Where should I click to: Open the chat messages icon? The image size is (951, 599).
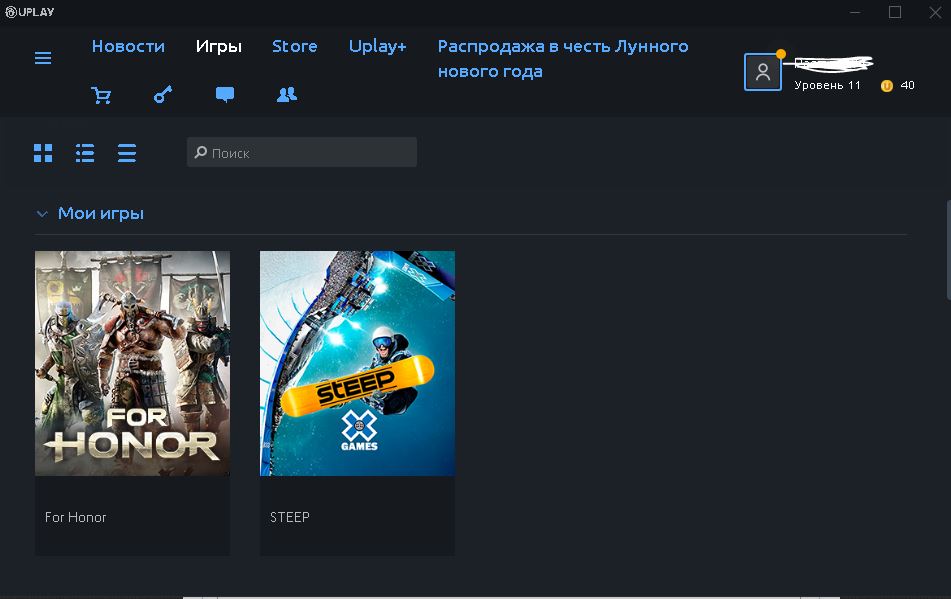[x=225, y=94]
